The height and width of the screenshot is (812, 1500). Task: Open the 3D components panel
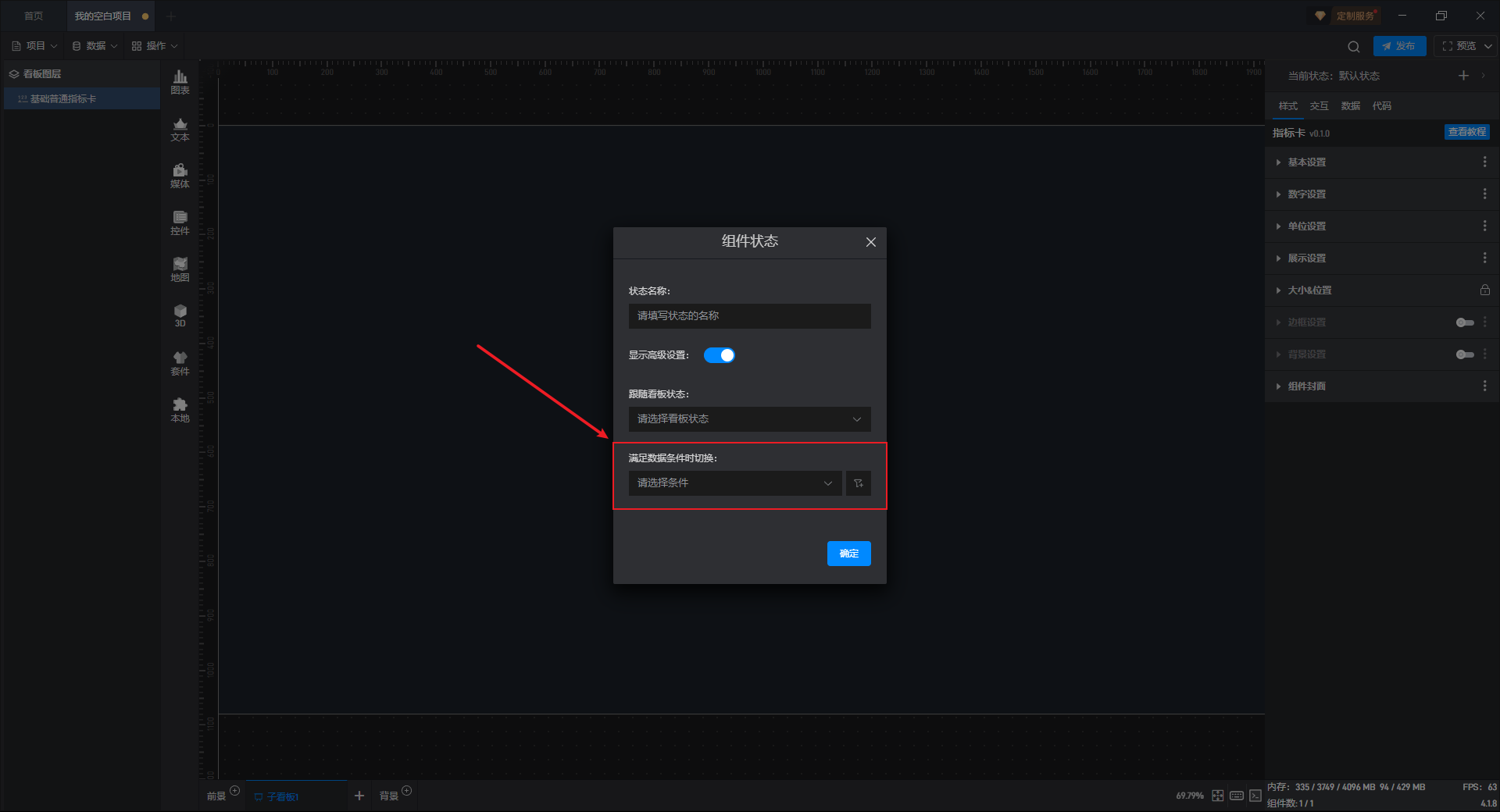click(x=180, y=315)
